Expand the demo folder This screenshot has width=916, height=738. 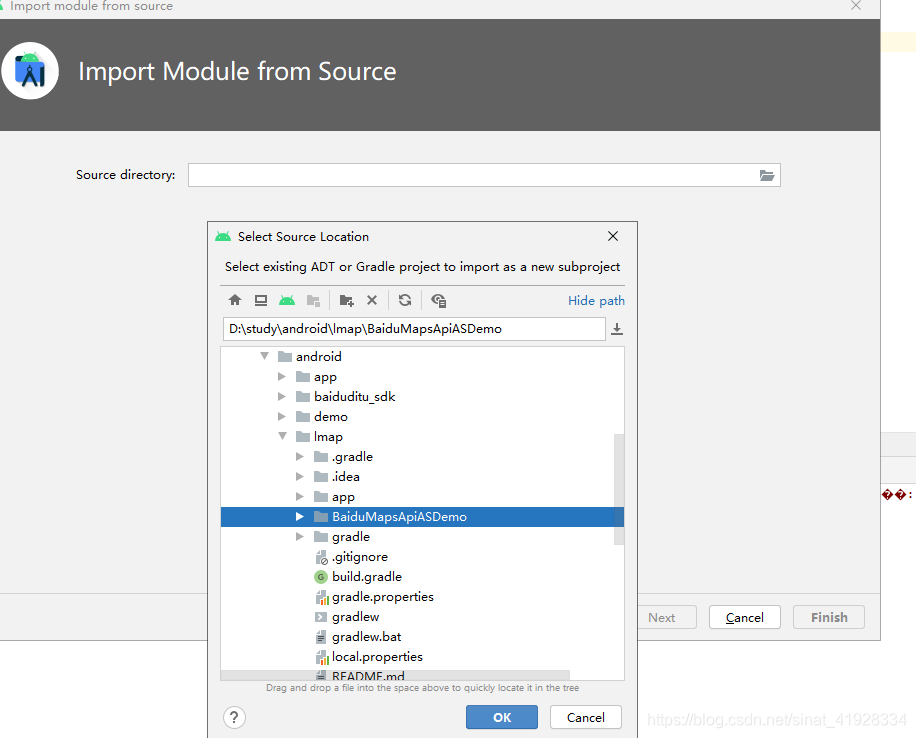coord(282,417)
